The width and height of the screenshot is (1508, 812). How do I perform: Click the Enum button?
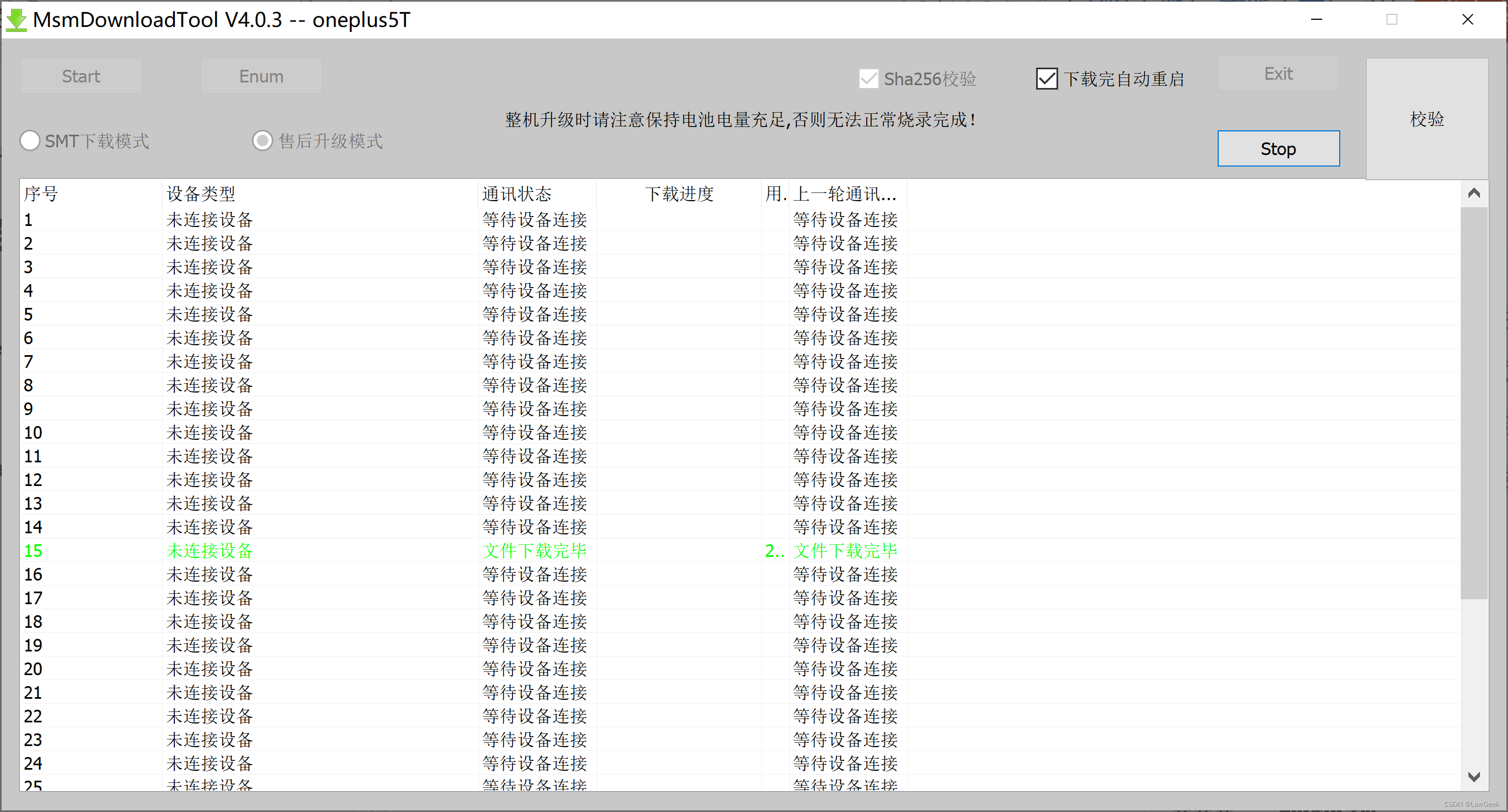pos(261,76)
